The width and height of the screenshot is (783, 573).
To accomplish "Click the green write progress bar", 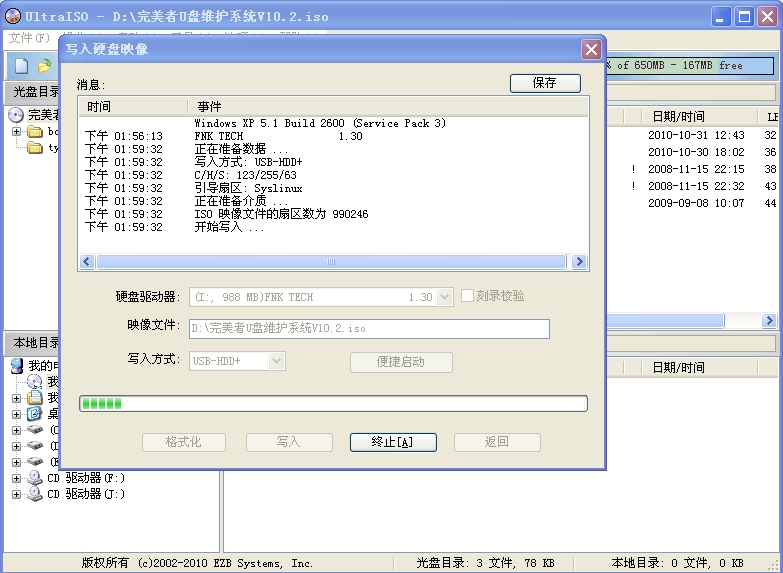I will click(333, 404).
